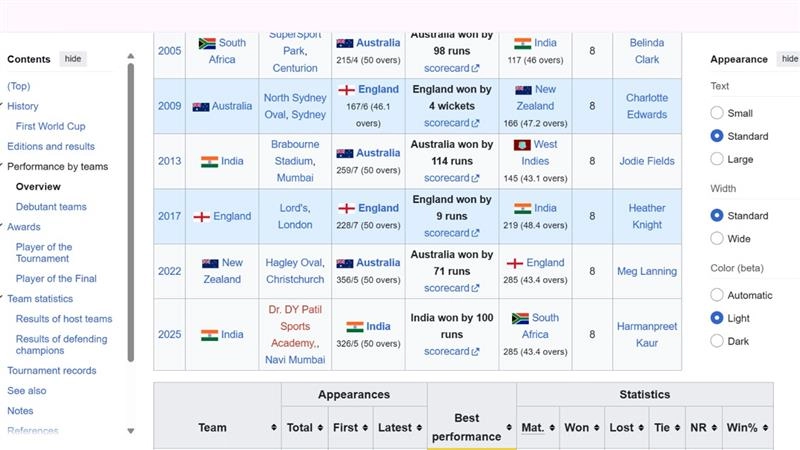Open the 2017 final scorecard link
Image resolution: width=800 pixels, height=450 pixels.
point(451,233)
